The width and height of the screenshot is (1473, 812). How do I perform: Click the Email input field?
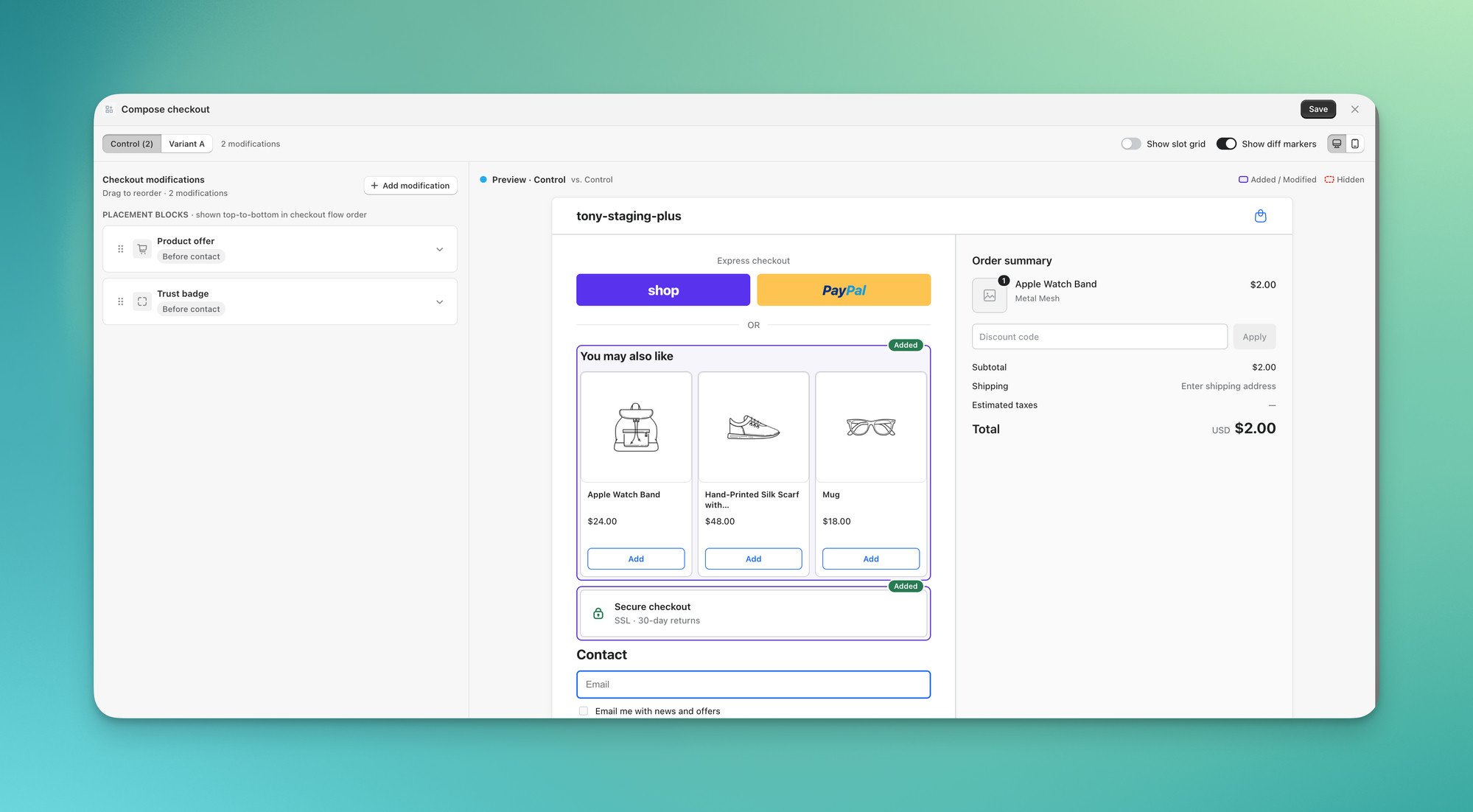[753, 685]
